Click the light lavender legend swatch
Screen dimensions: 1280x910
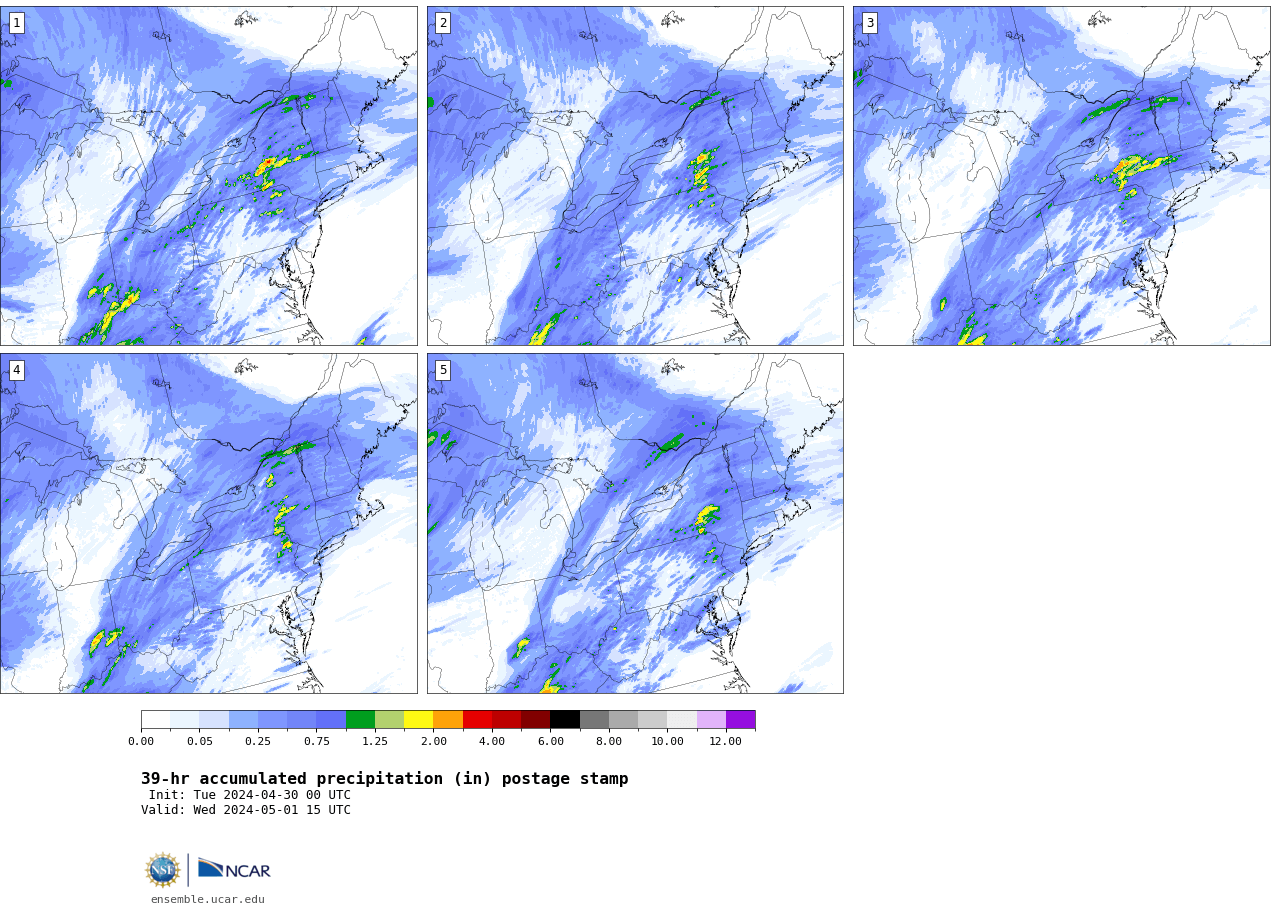pyautogui.click(x=711, y=720)
